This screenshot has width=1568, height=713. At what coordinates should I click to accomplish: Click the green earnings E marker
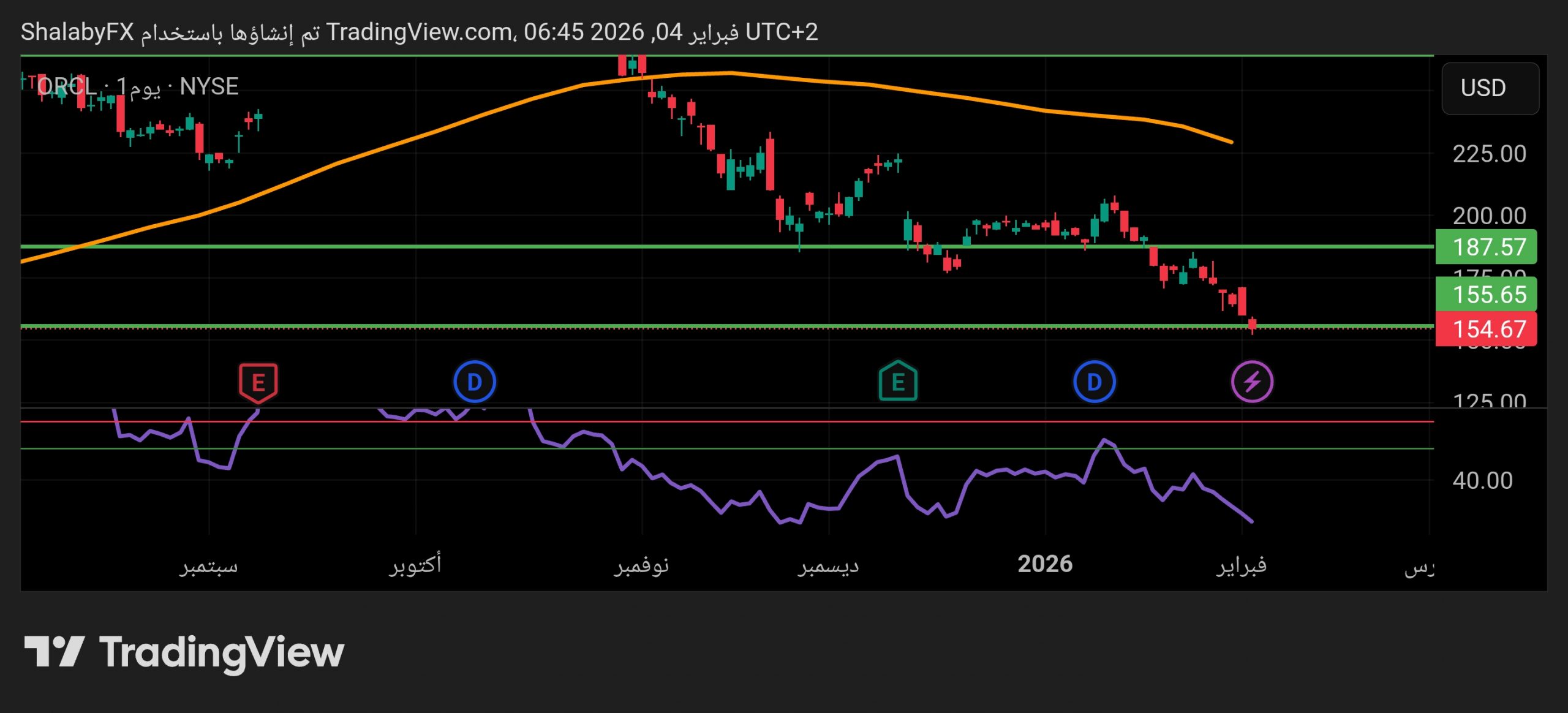pos(897,382)
